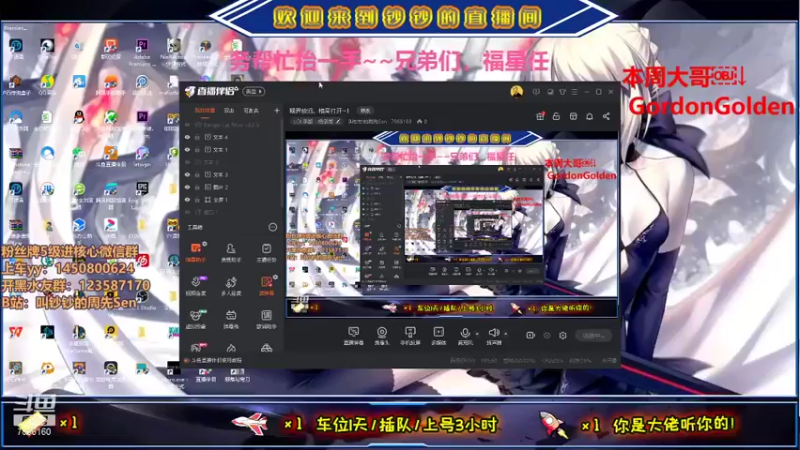Click the stream preview canvas
The height and width of the screenshot is (450, 800).
[452, 224]
